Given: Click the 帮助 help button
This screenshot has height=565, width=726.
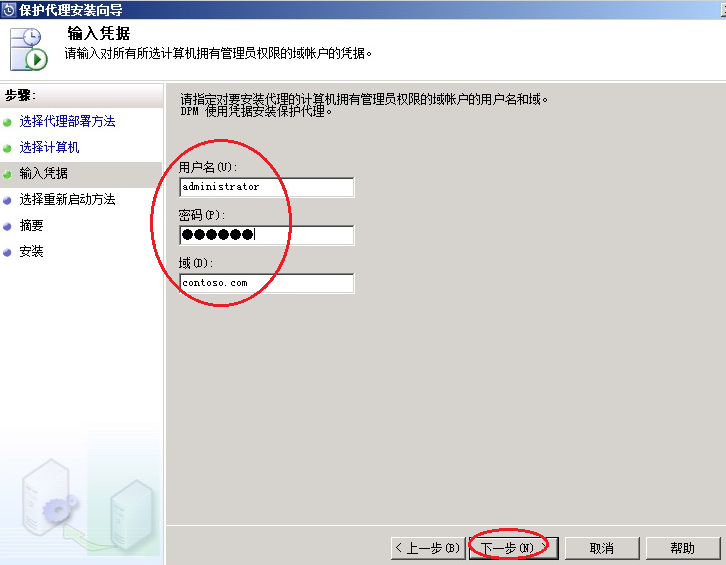Looking at the screenshot, I should 683,548.
